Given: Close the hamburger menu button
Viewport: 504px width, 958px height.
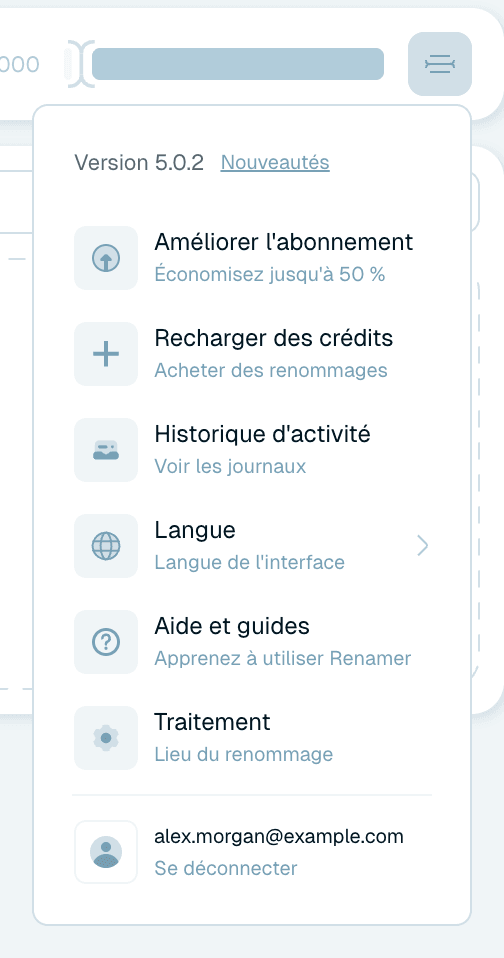Looking at the screenshot, I should coord(440,64).
